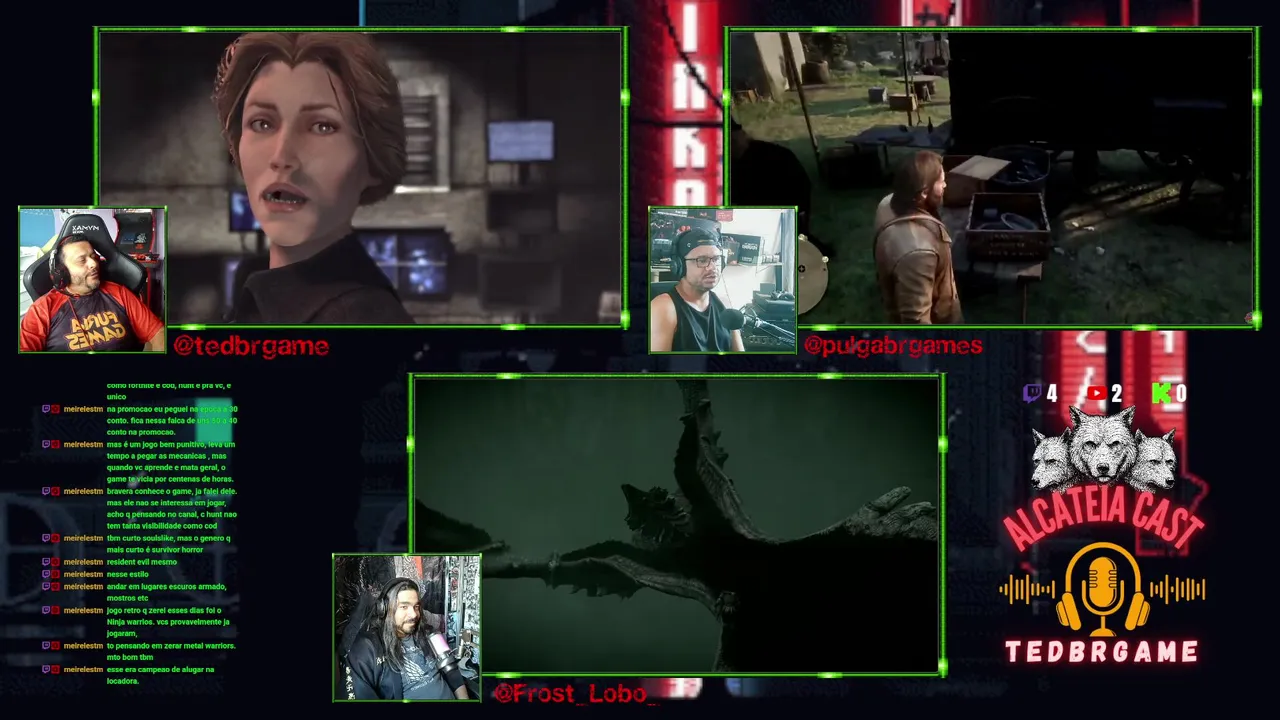Click the green Kick viewer count icon

[1161, 394]
